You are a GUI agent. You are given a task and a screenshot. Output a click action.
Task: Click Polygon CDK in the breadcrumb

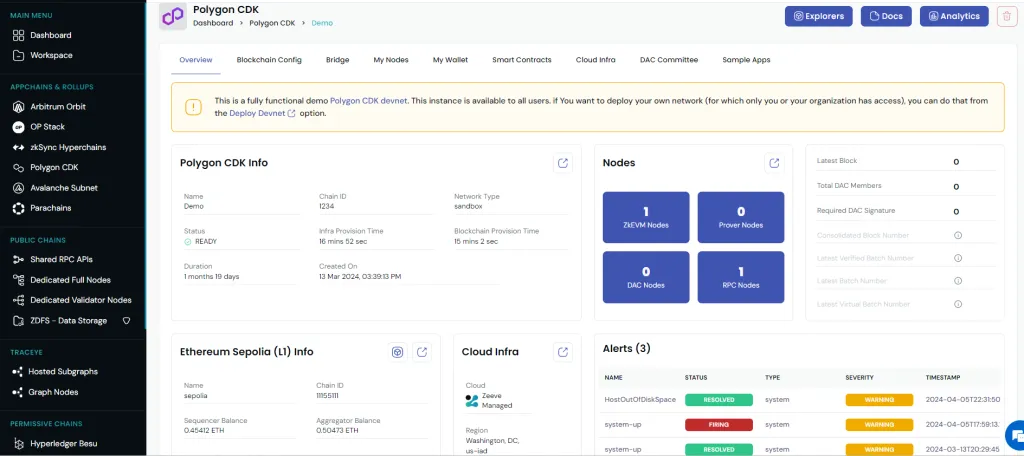[x=272, y=23]
